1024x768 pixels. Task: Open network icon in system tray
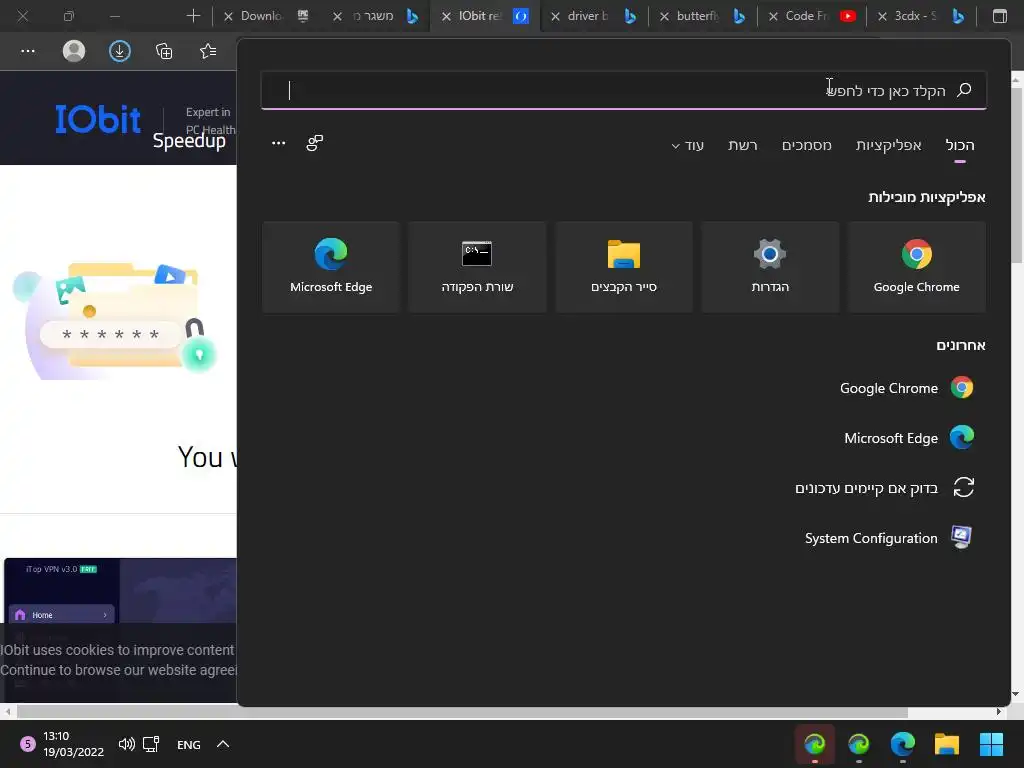click(x=152, y=744)
